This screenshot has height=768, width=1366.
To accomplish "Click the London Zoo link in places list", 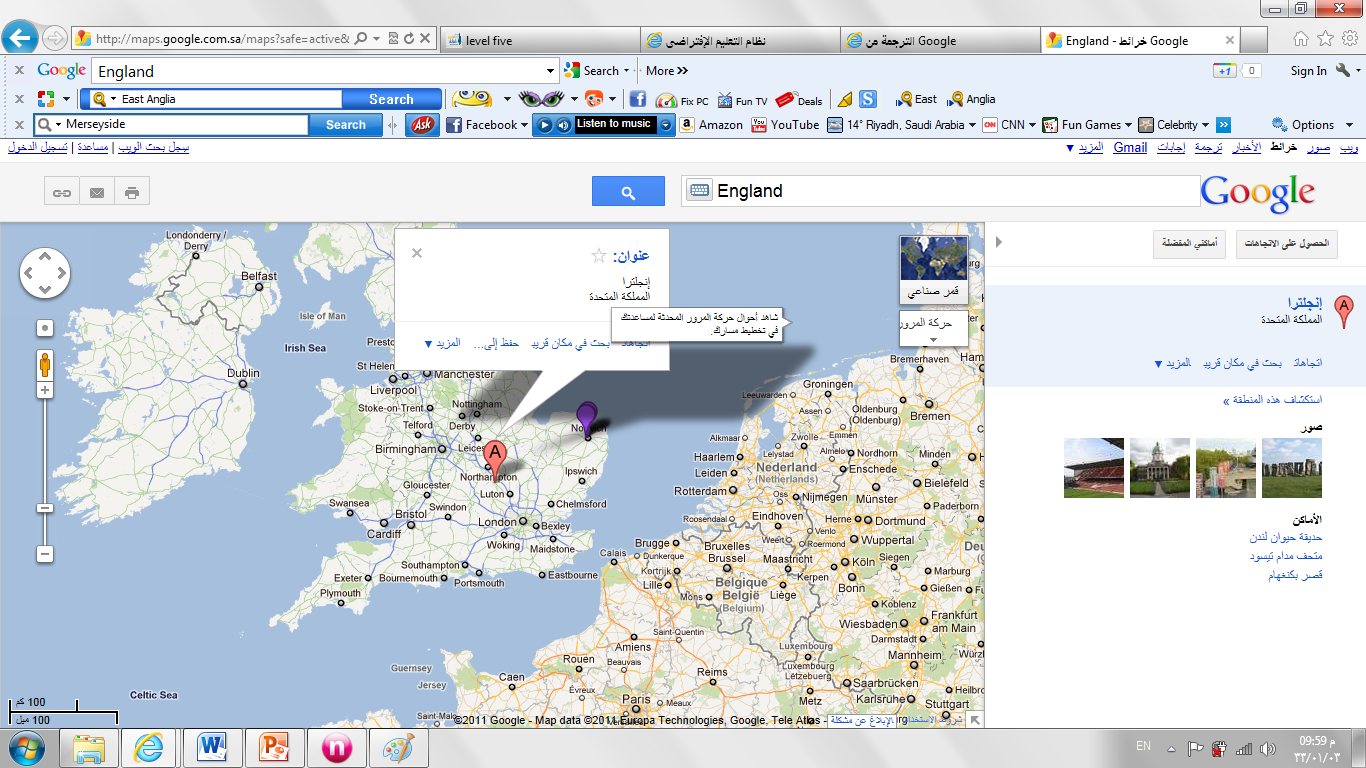I will (1285, 537).
